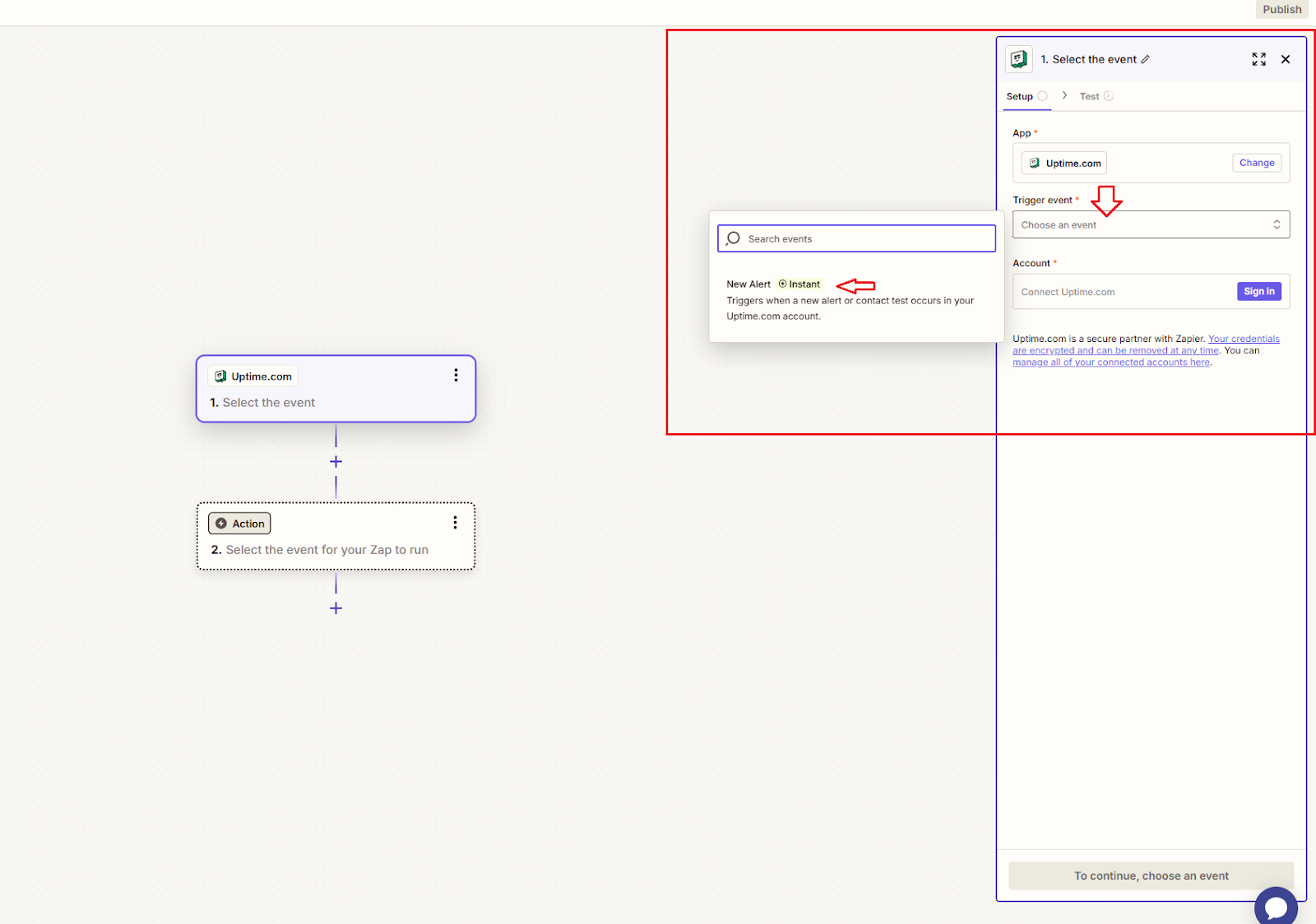
Task: Open the Choose an event dropdown
Action: 1151,224
